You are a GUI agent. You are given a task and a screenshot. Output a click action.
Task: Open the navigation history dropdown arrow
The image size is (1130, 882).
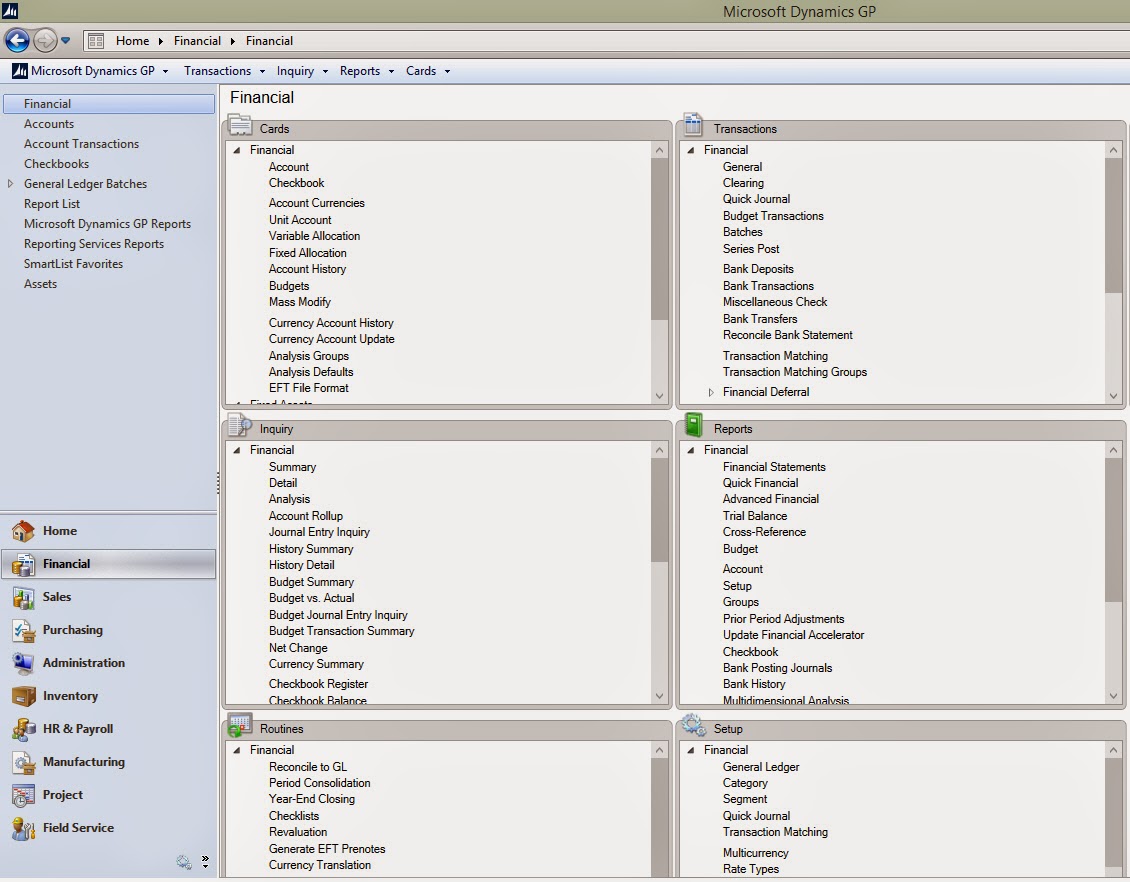pos(66,41)
